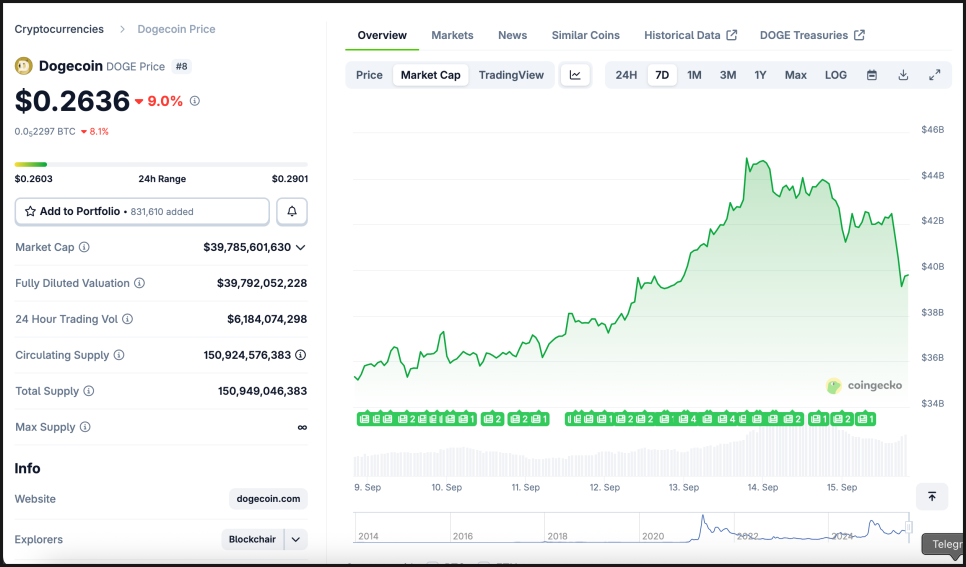Click the 2014-2024 navigator mini chart
This screenshot has width=966, height=567.
coord(631,528)
